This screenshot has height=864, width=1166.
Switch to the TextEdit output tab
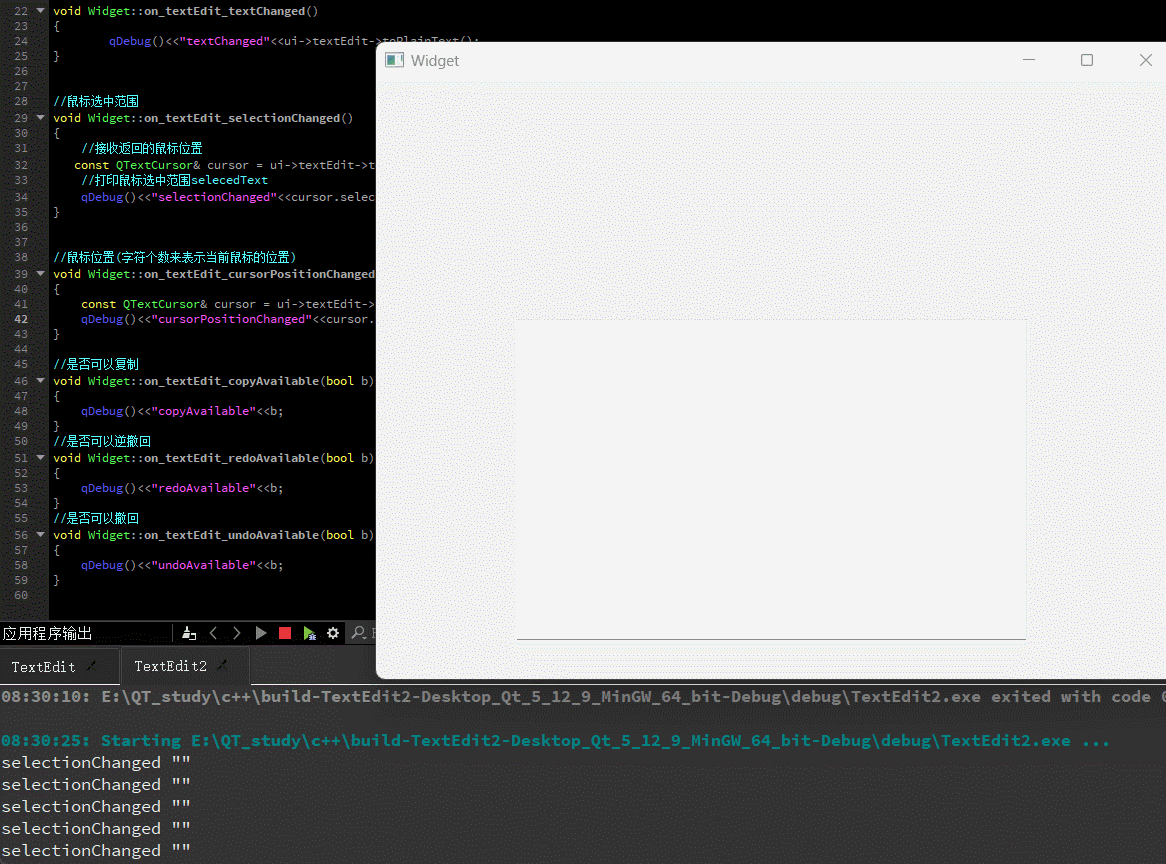point(43,667)
